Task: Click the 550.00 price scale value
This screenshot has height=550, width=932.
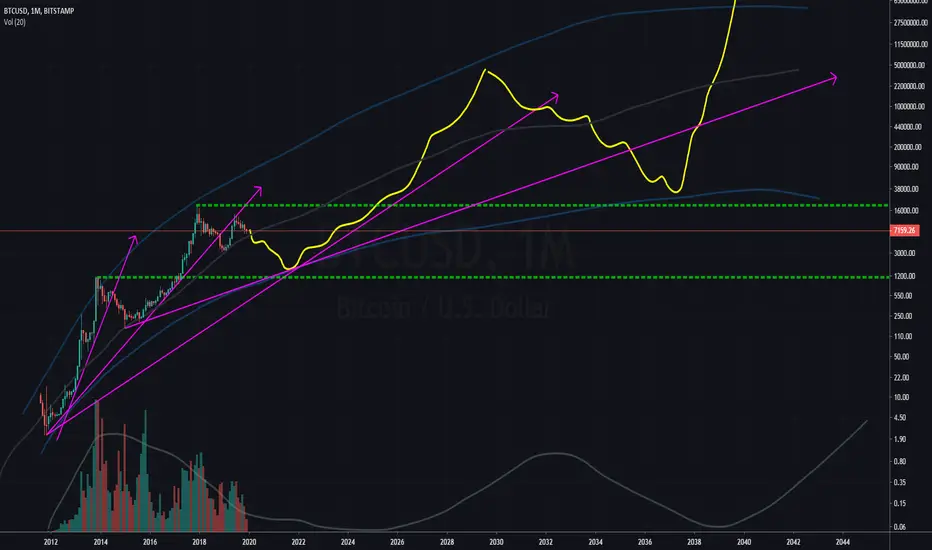Action: 903,296
